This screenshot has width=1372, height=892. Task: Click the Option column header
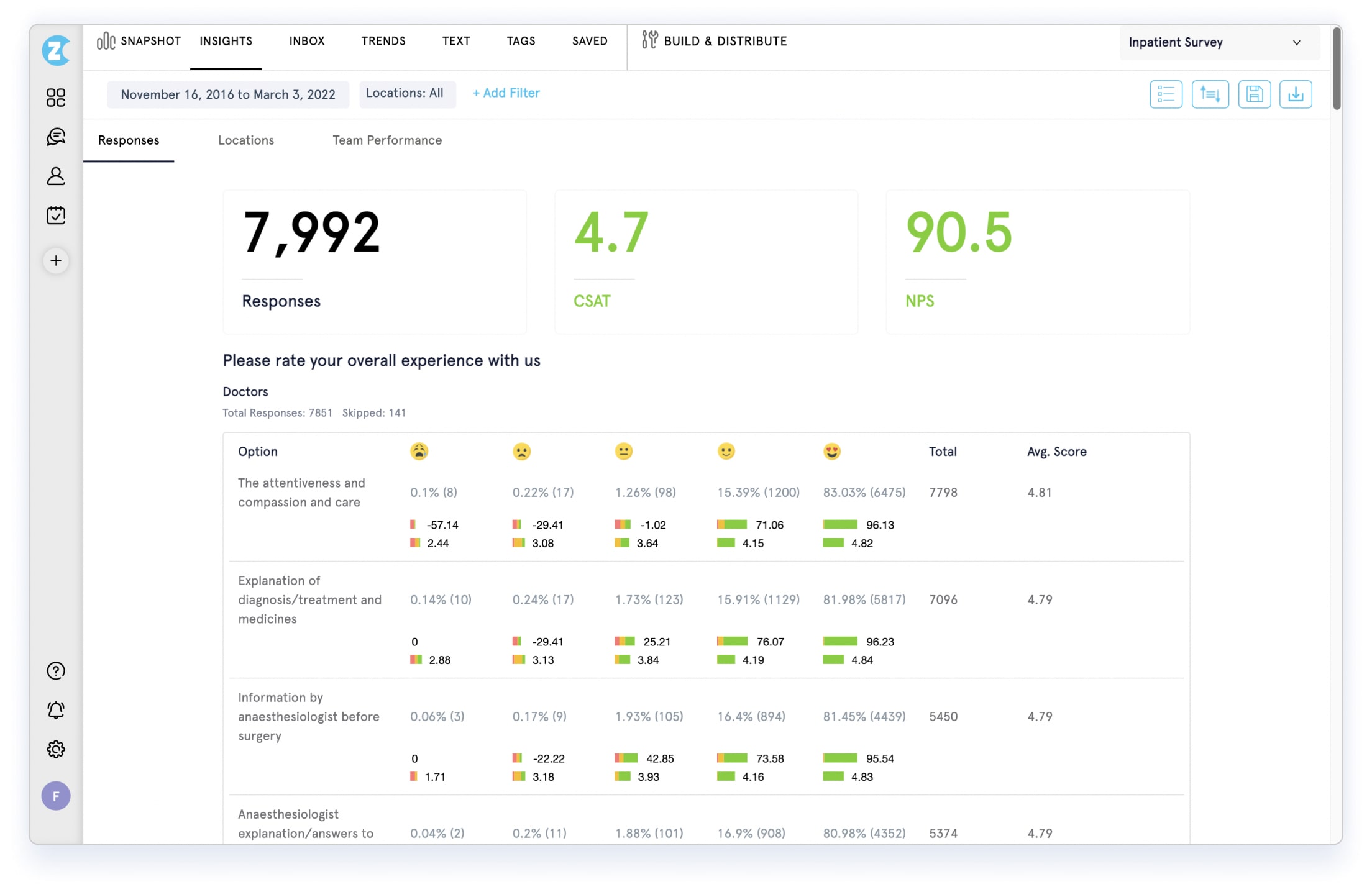258,452
